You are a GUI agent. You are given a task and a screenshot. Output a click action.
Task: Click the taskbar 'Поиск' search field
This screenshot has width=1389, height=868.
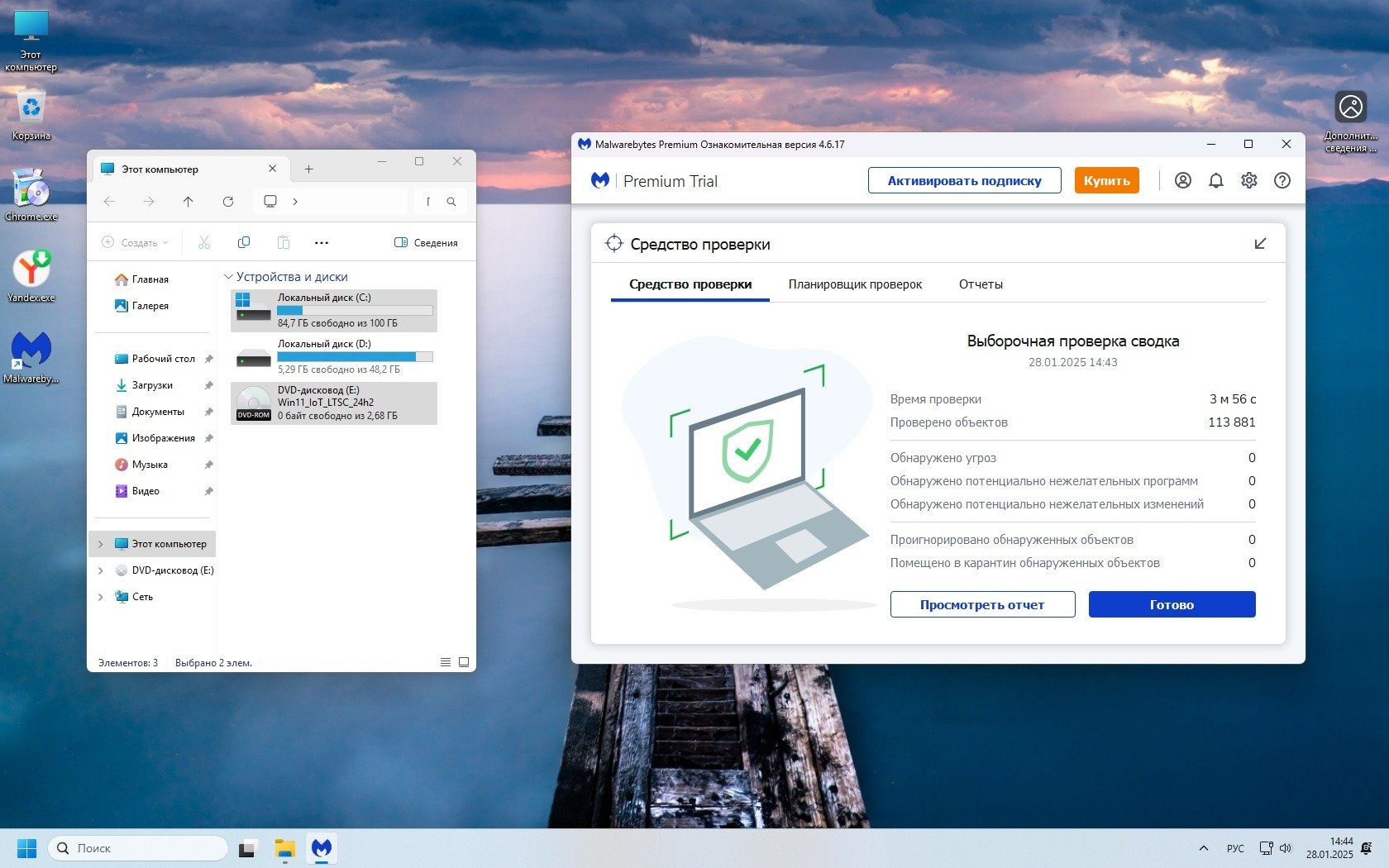tap(139, 848)
